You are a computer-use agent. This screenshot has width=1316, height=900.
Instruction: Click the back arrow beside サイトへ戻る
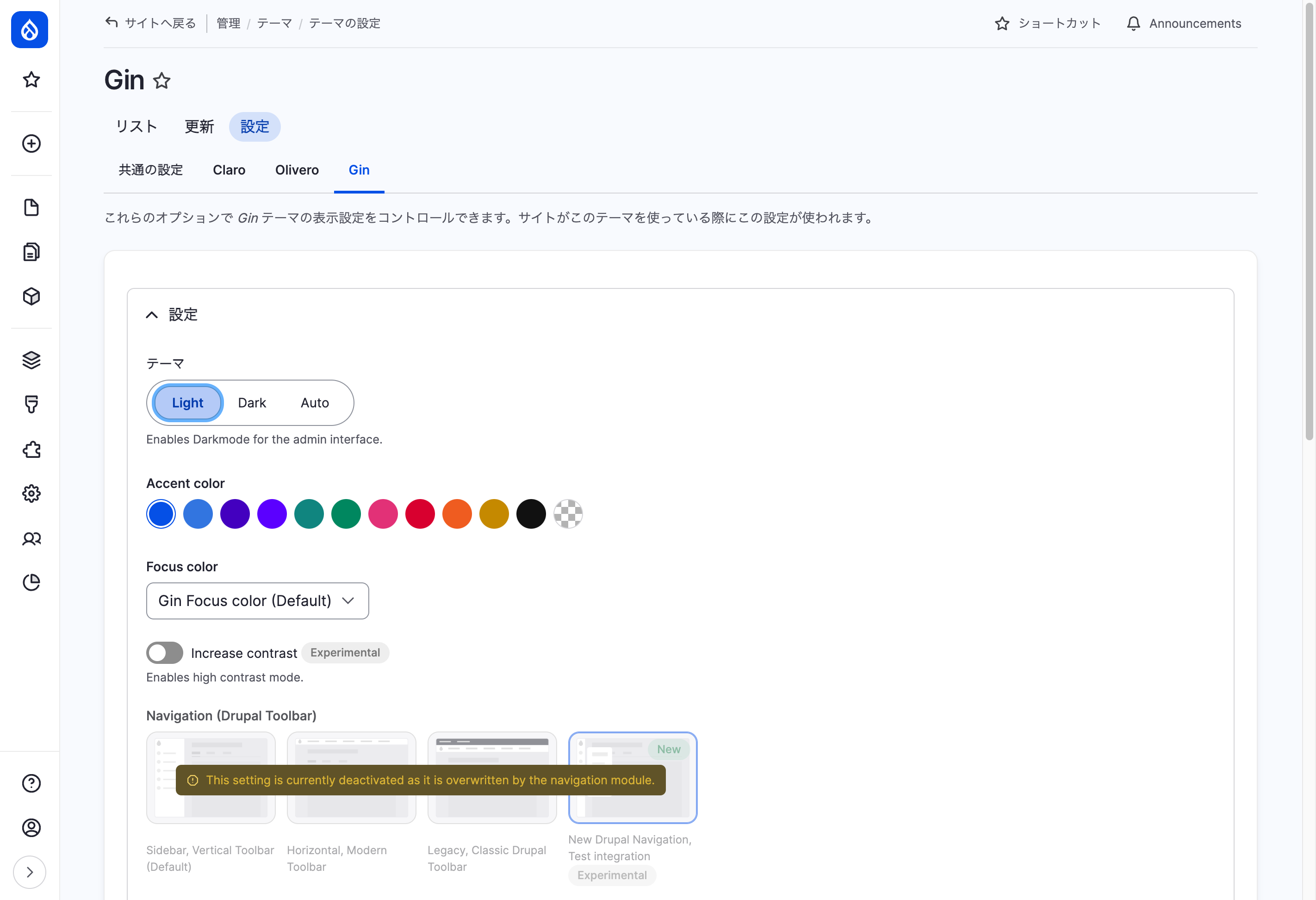click(112, 23)
